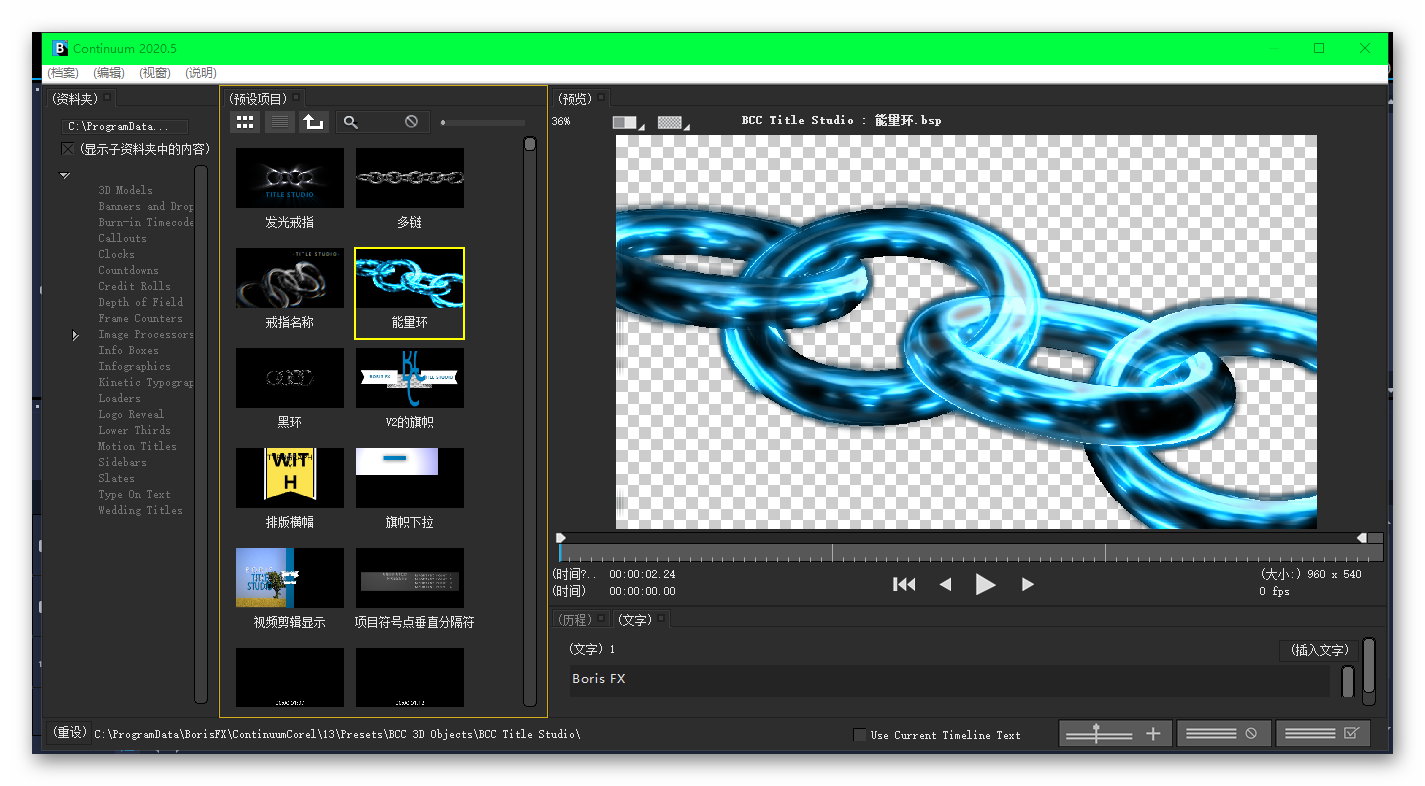Expand the Image Processors folder
The image size is (1425, 786).
[75, 336]
